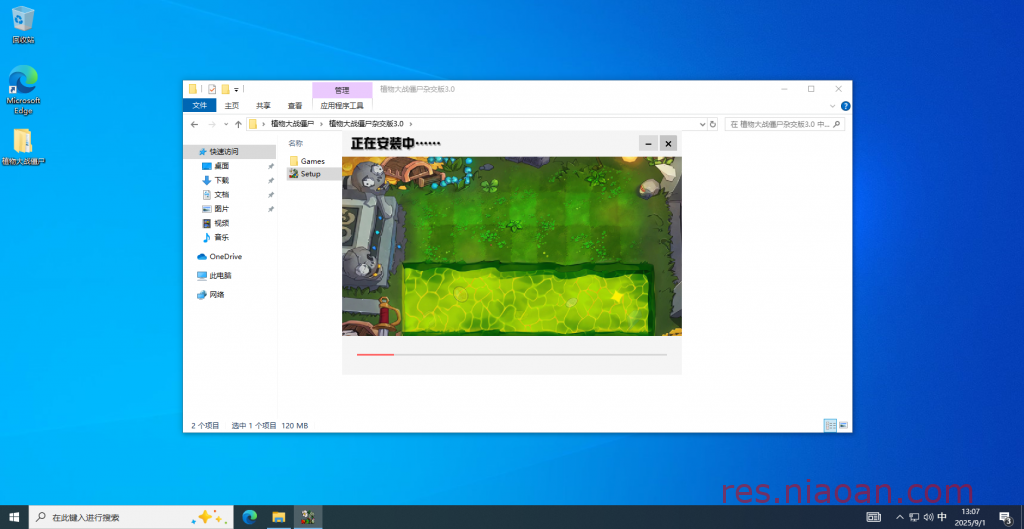Click the New Folder quick access icon
Viewport: 1024px width, 529px height.
[225, 89]
